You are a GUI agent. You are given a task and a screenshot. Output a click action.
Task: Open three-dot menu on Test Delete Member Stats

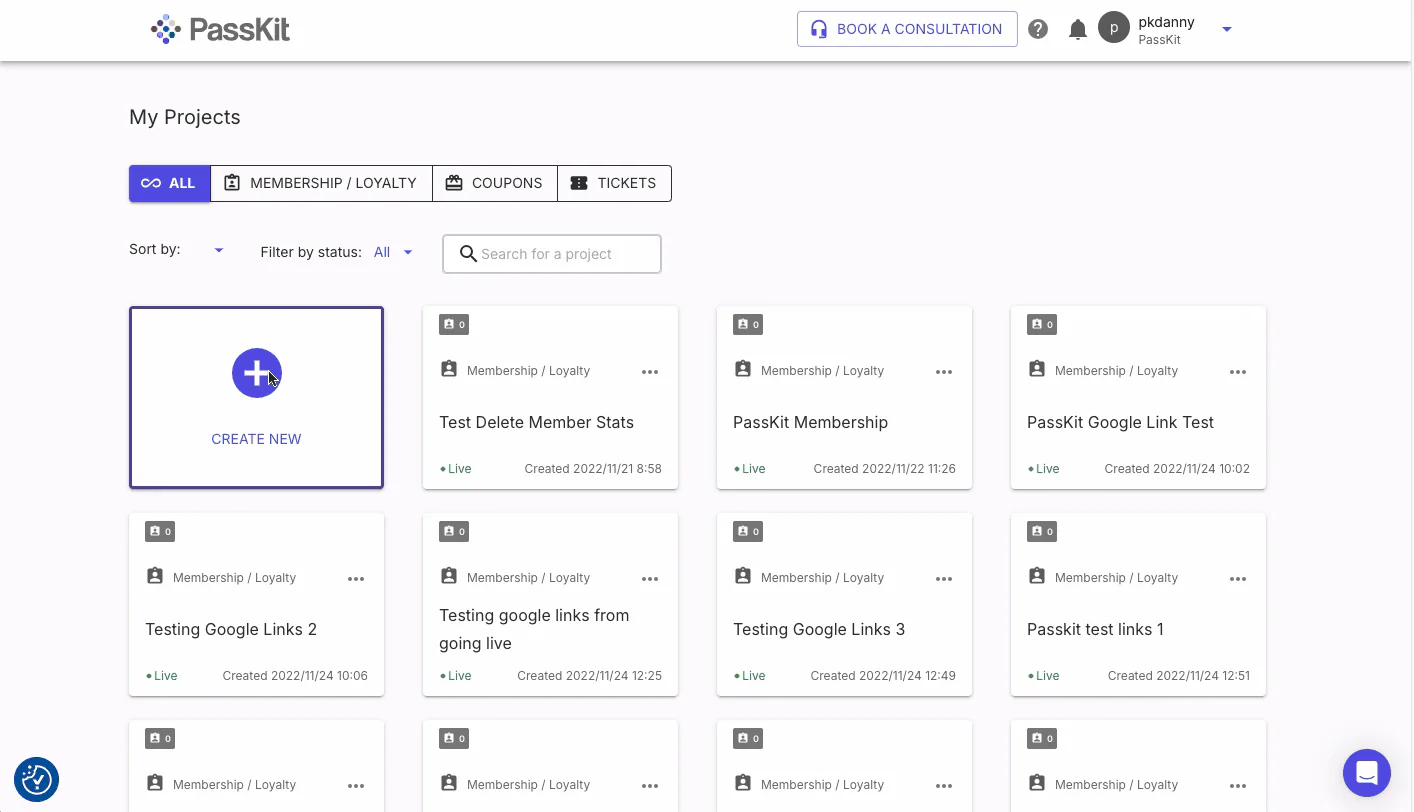point(650,372)
